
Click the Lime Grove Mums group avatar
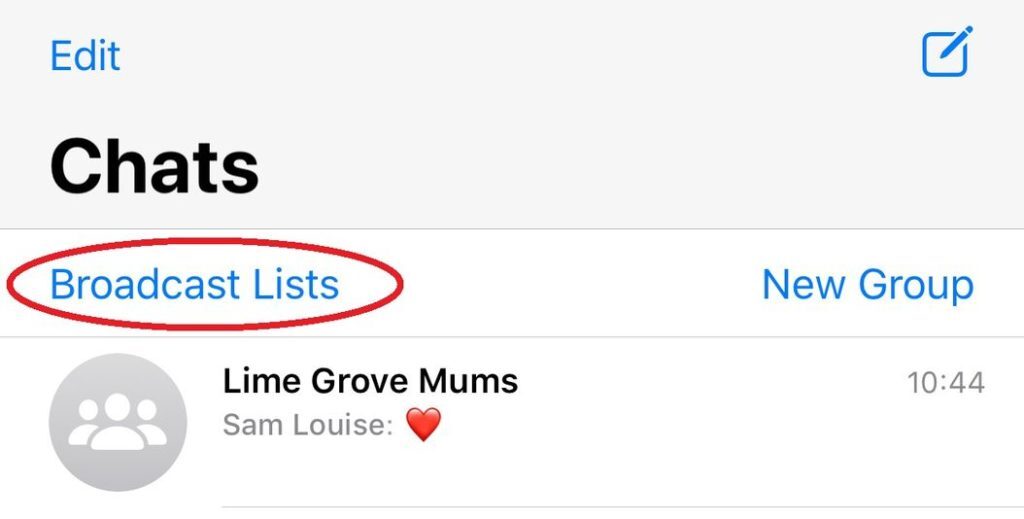[118, 422]
